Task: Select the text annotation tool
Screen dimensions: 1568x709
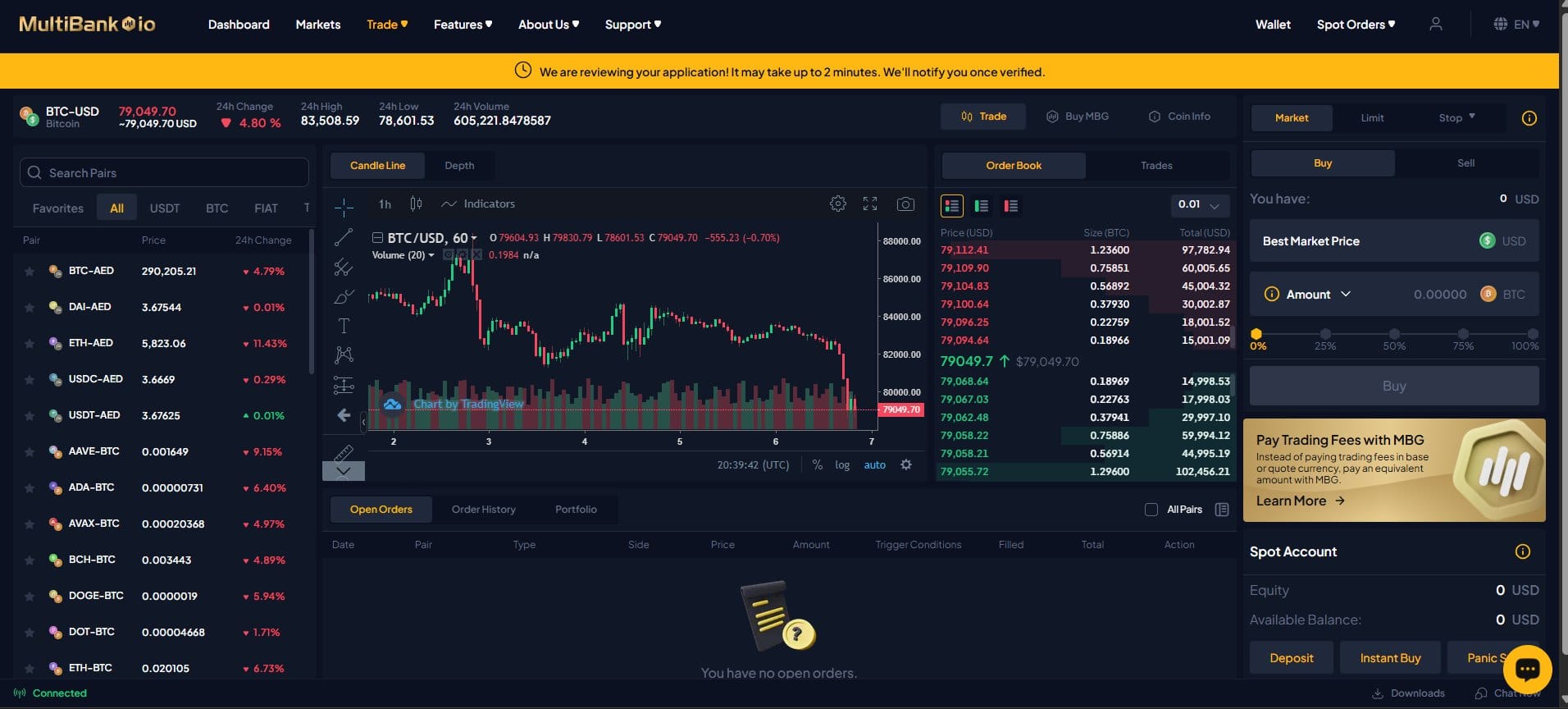Action: pyautogui.click(x=344, y=326)
